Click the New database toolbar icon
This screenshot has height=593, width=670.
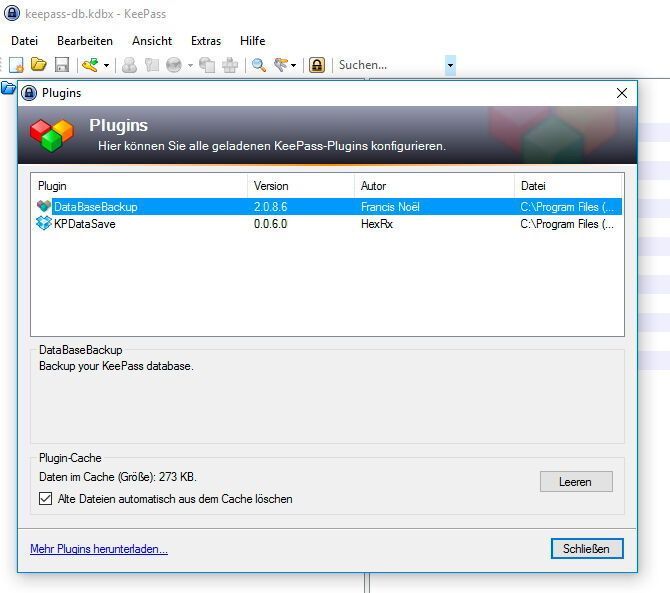pyautogui.click(x=16, y=65)
